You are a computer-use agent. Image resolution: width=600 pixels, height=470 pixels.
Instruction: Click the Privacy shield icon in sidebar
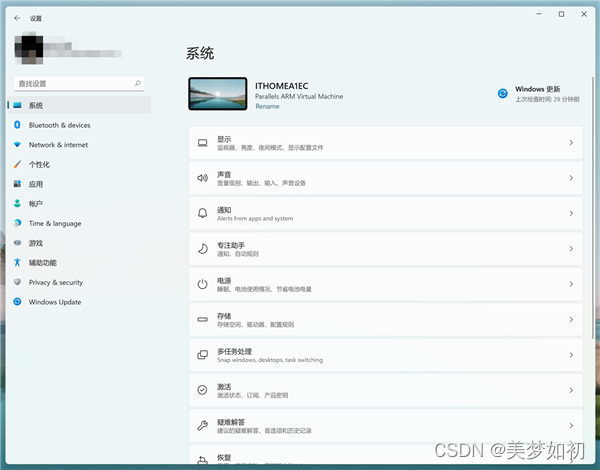pos(17,282)
